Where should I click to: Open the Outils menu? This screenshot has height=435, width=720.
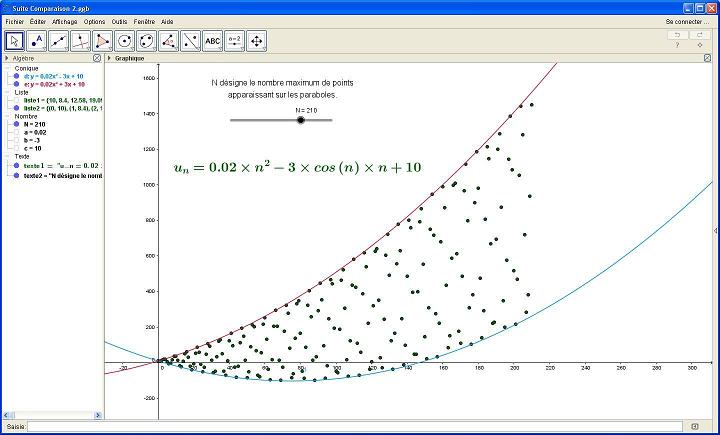(x=119, y=21)
